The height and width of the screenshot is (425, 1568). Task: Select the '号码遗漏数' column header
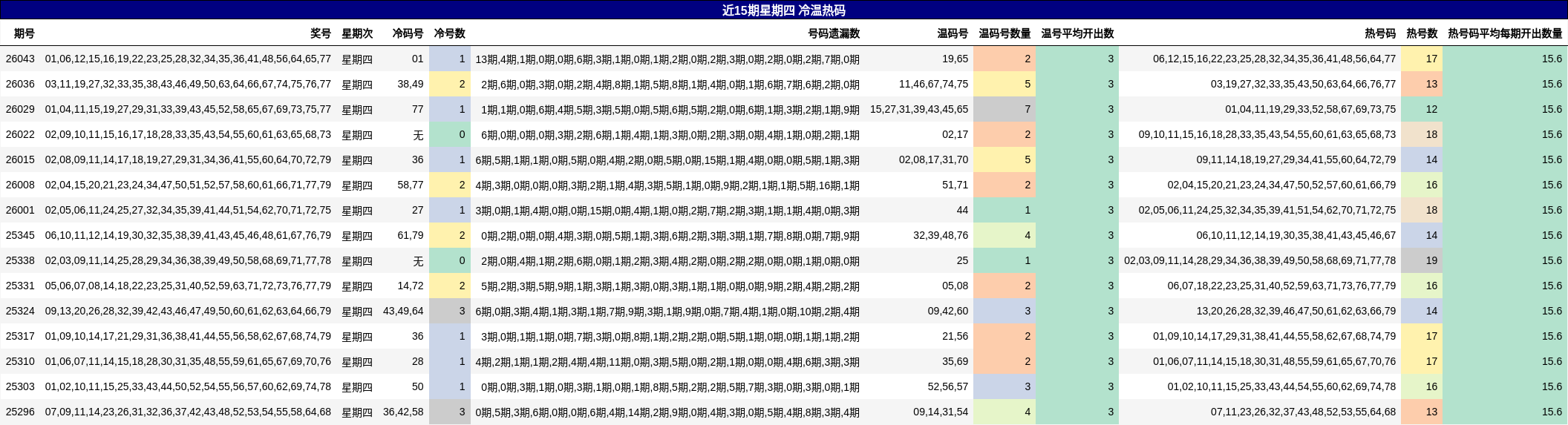point(834,33)
